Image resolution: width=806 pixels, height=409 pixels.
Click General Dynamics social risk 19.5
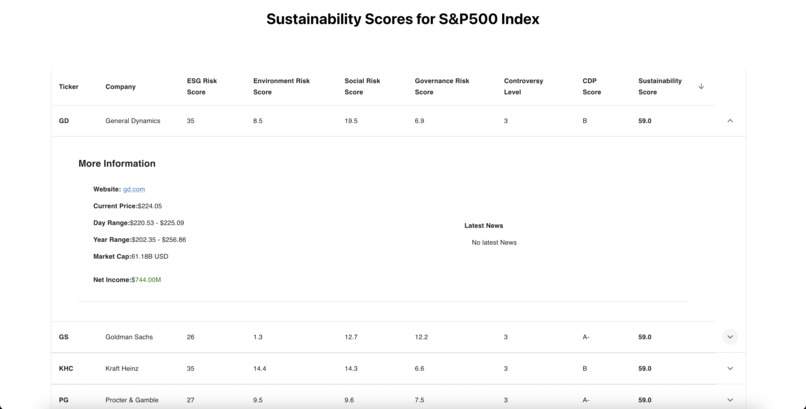tap(351, 121)
